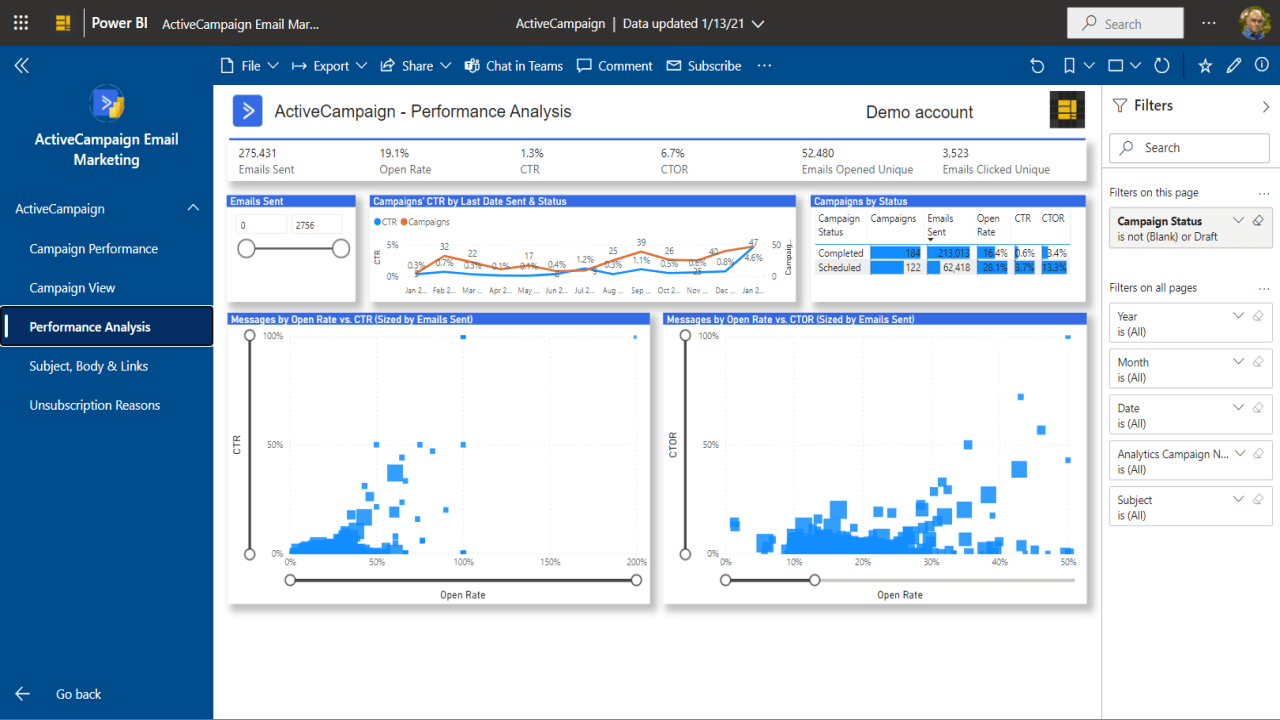Collapse the ActiveCampaign navigation section
Viewport: 1280px width, 720px height.
coord(193,208)
